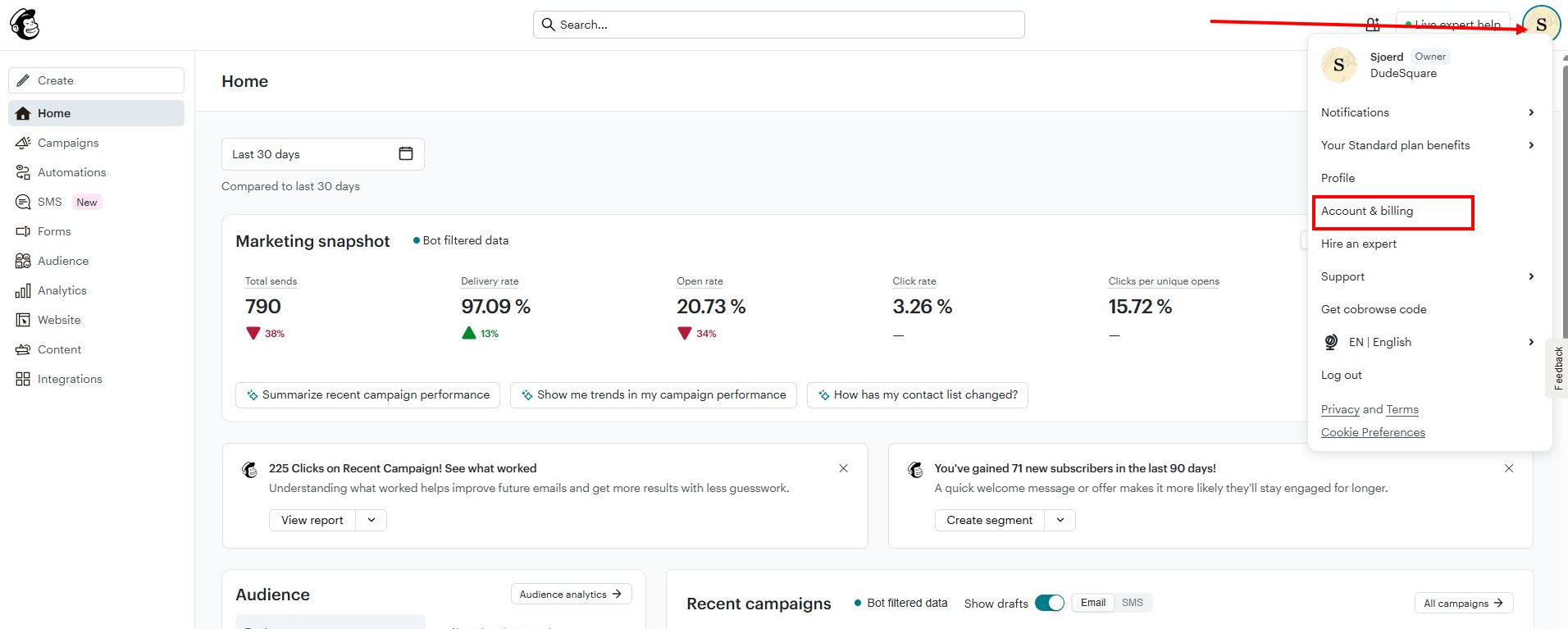Click the Forms icon in sidebar

click(x=23, y=231)
